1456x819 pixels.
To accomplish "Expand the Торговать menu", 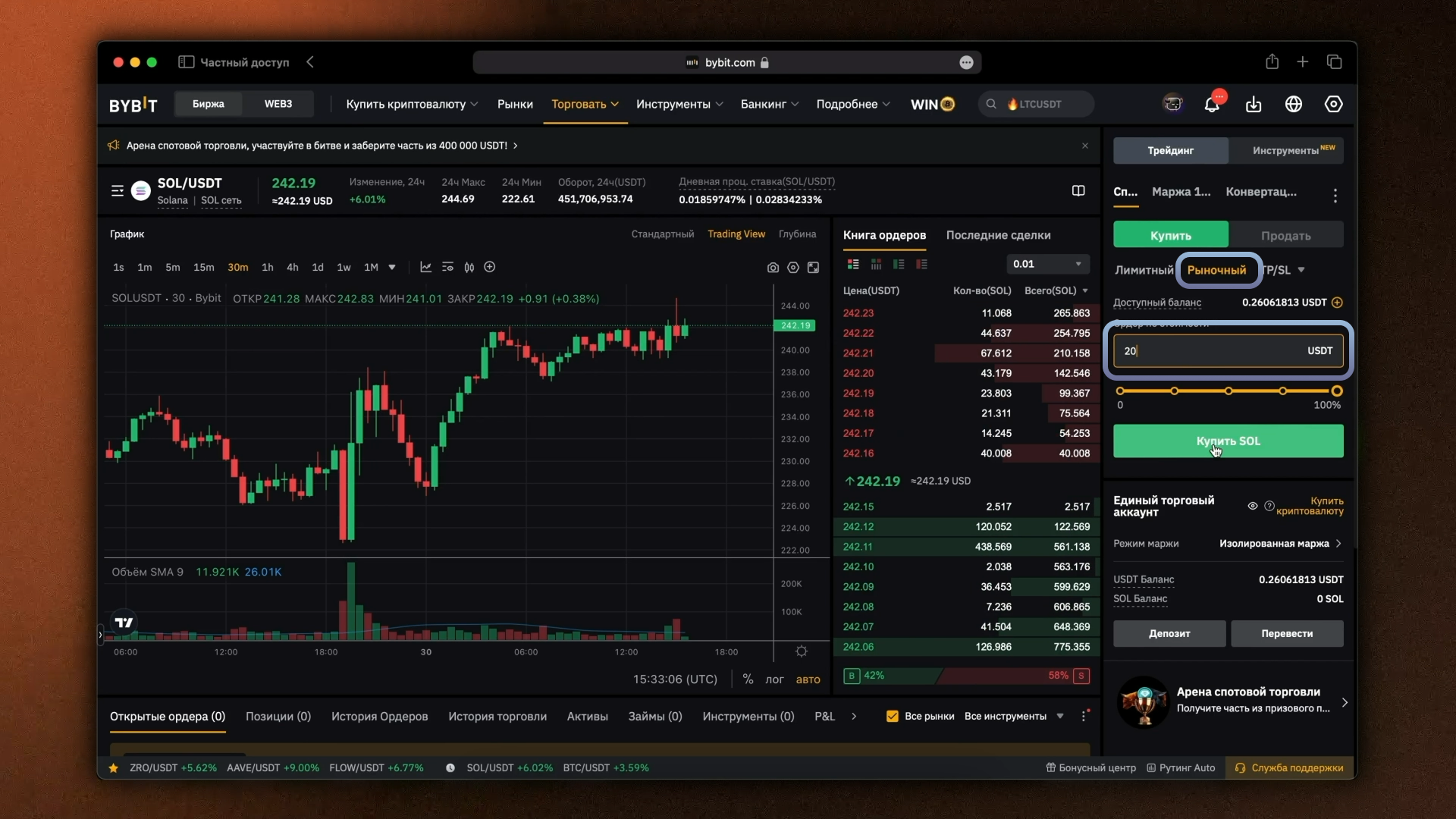I will [585, 105].
